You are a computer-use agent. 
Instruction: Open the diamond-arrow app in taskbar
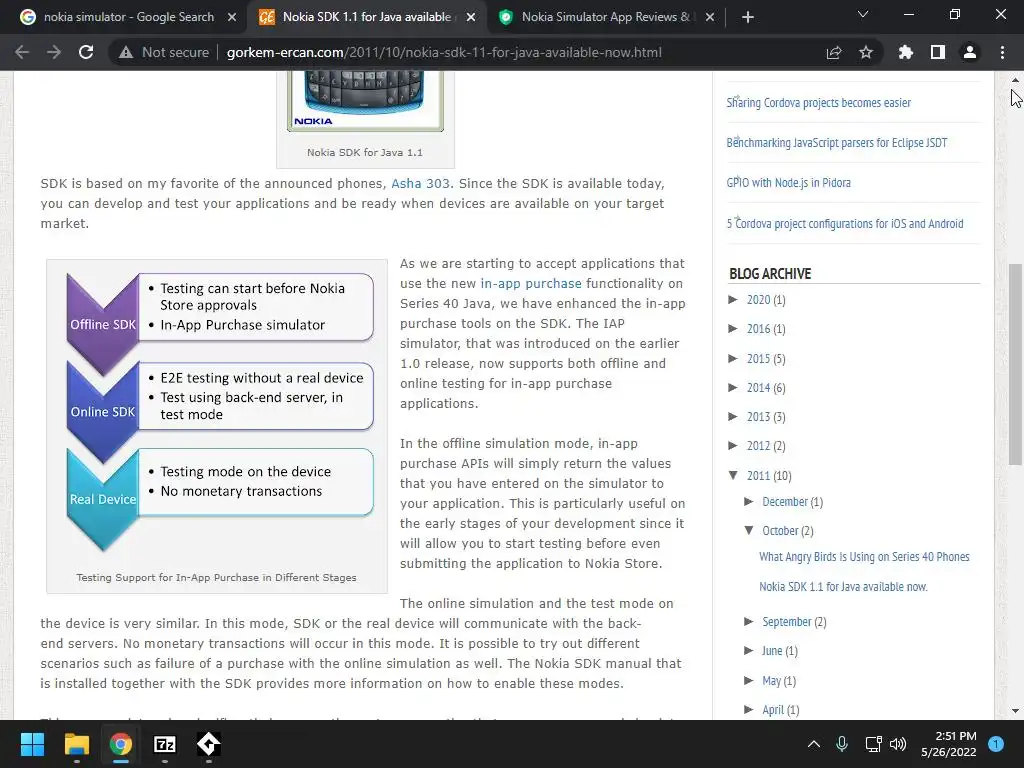click(x=209, y=744)
